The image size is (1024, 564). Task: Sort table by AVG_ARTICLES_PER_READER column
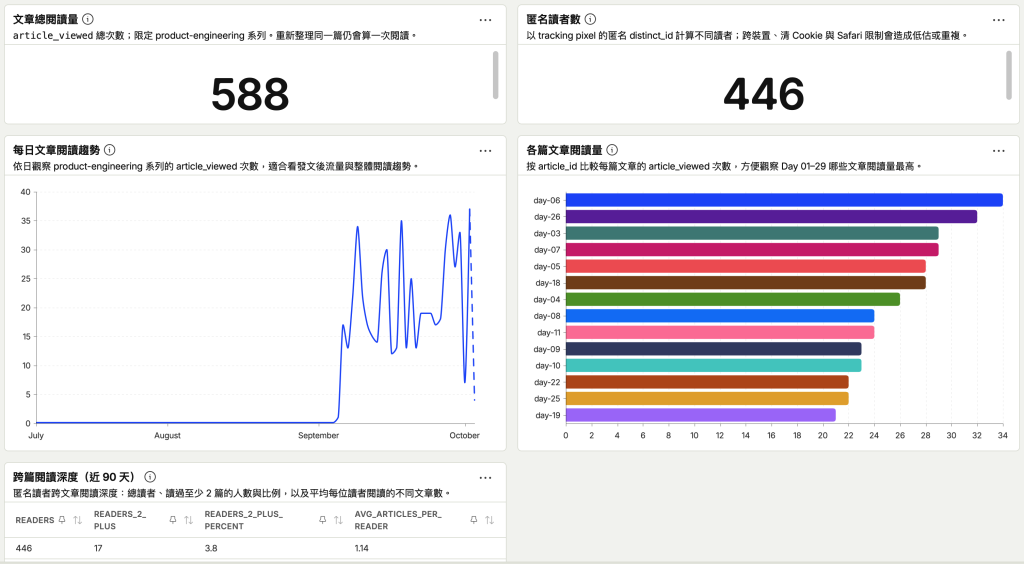[x=490, y=520]
